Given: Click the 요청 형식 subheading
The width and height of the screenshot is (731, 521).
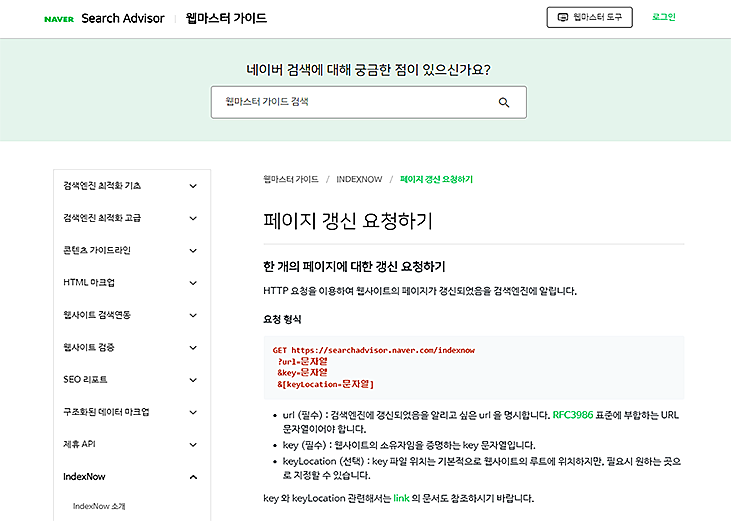Looking at the screenshot, I should click(x=282, y=319).
